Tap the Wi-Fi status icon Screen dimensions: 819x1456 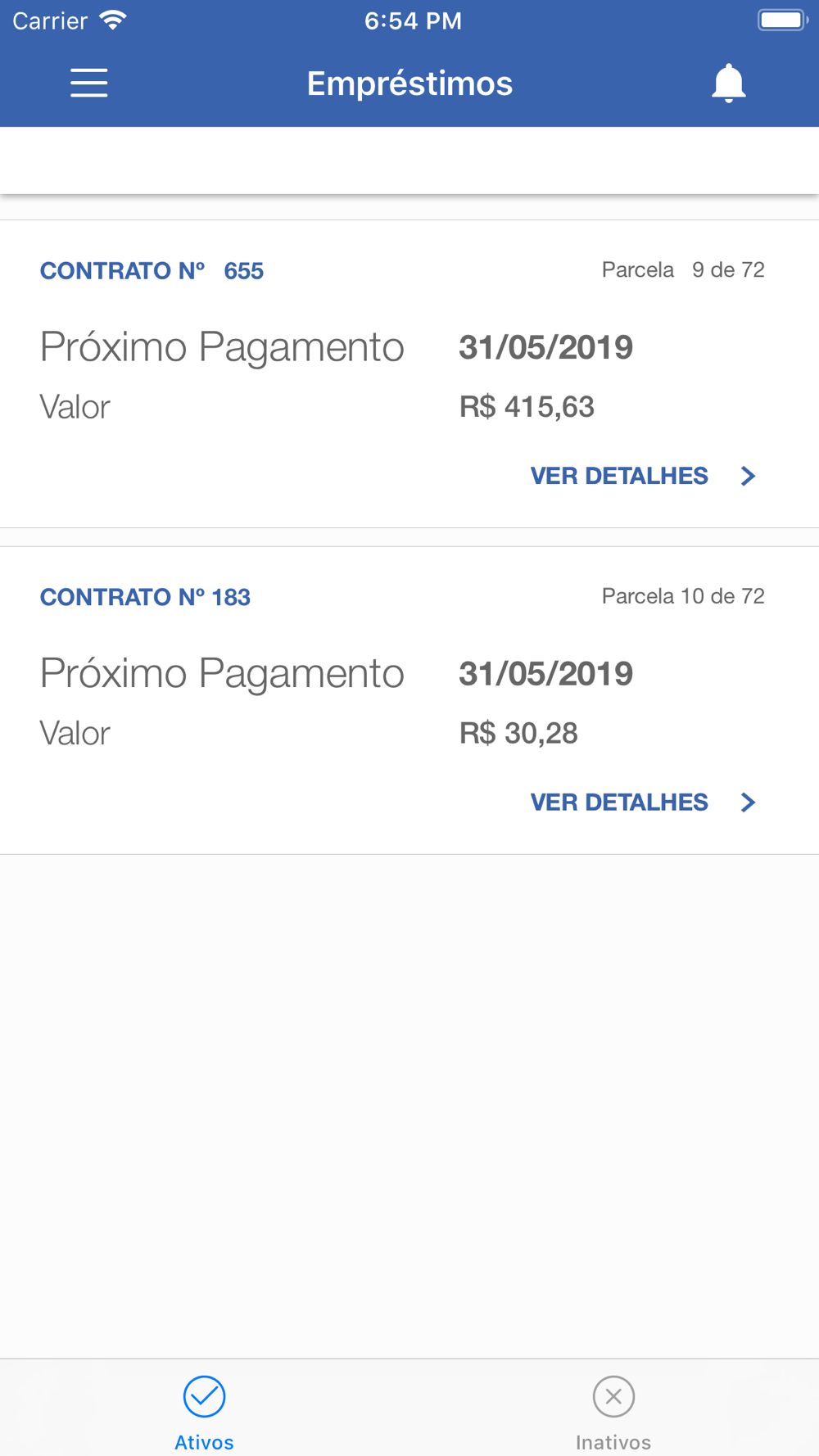[x=113, y=20]
